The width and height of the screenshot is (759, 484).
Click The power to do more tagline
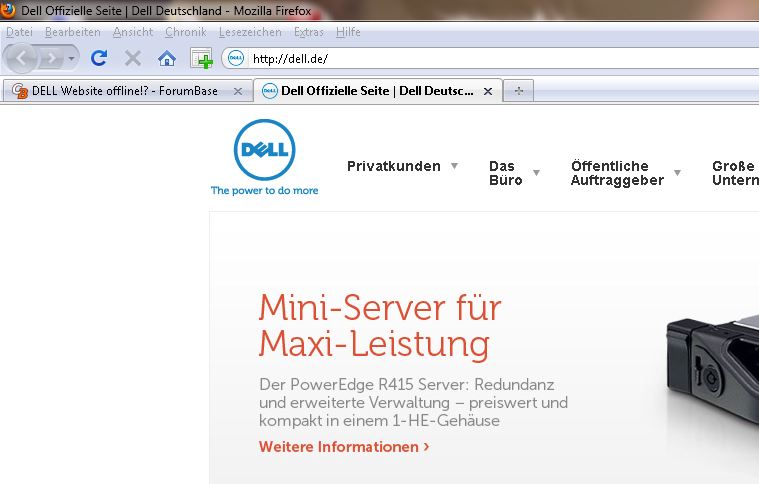tap(264, 190)
